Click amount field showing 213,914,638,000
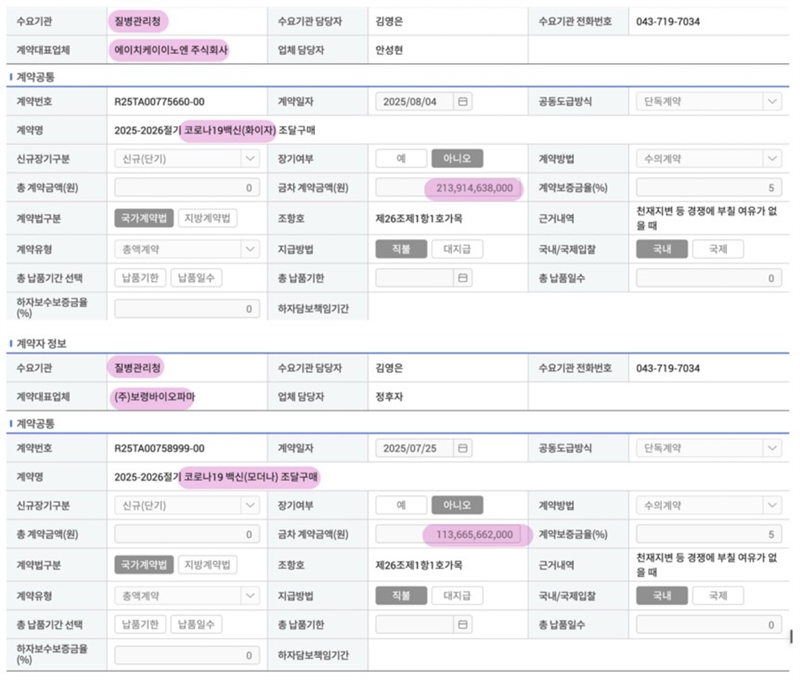The height and width of the screenshot is (680, 800). click(448, 188)
